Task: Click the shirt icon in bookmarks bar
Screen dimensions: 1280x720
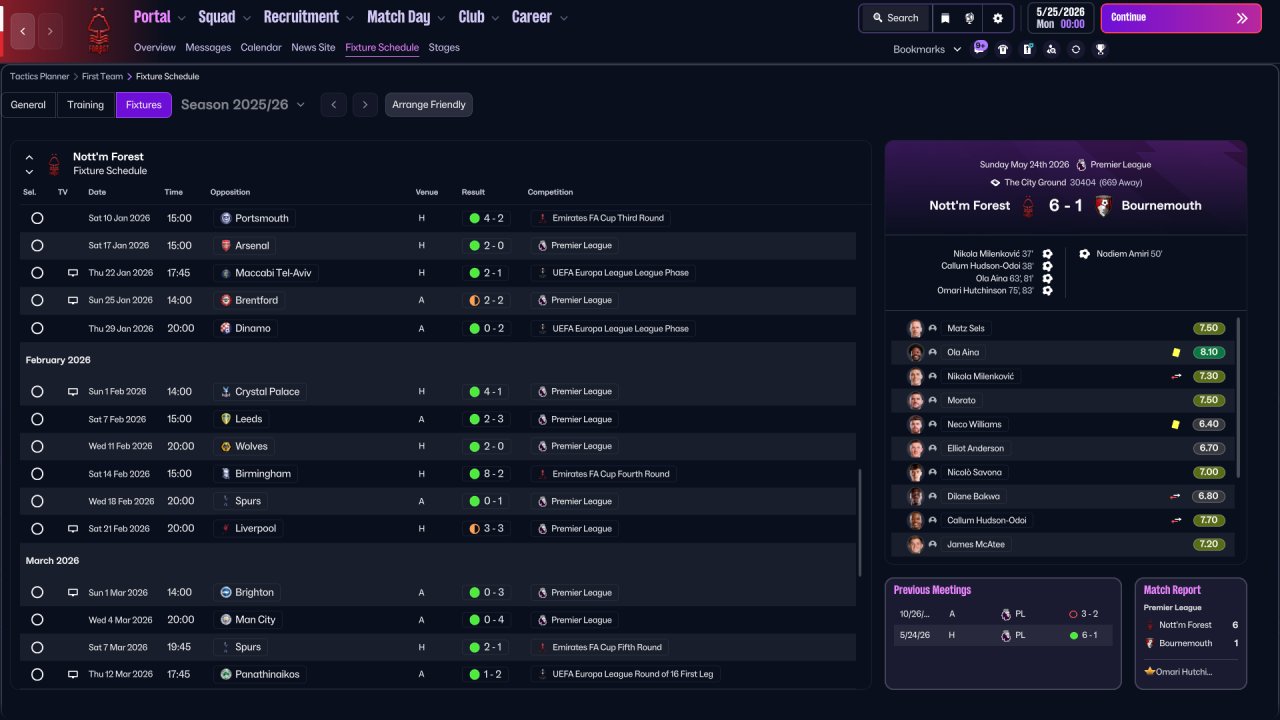Action: click(1003, 49)
